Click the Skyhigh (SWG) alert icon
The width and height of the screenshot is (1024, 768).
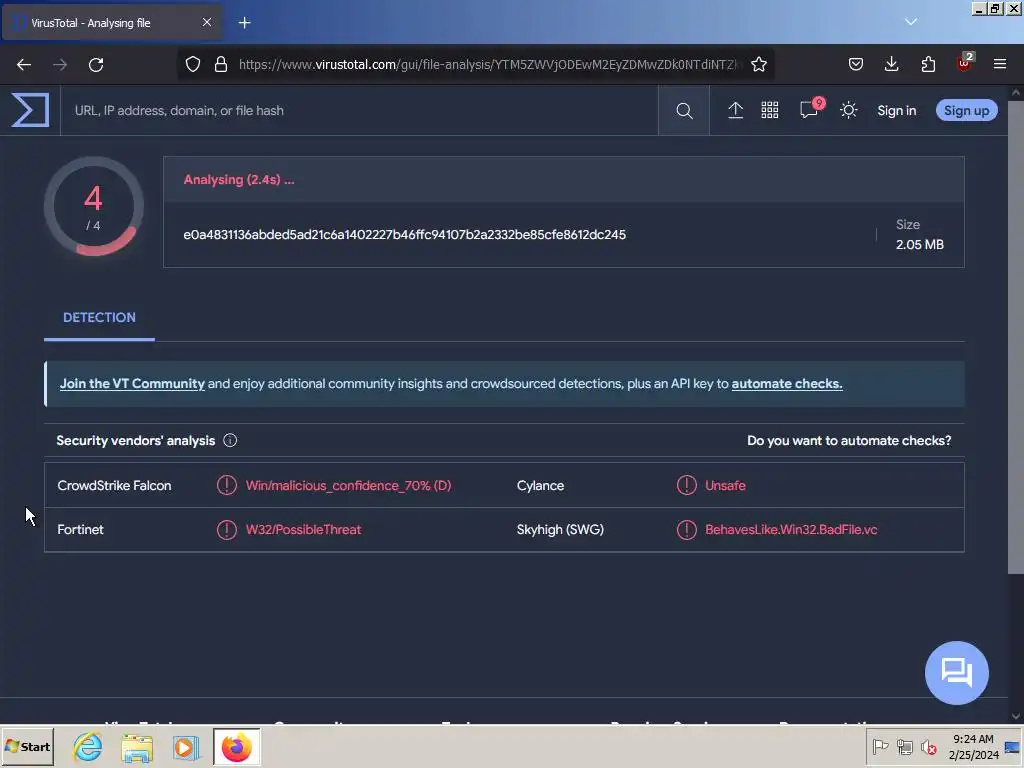tap(686, 530)
